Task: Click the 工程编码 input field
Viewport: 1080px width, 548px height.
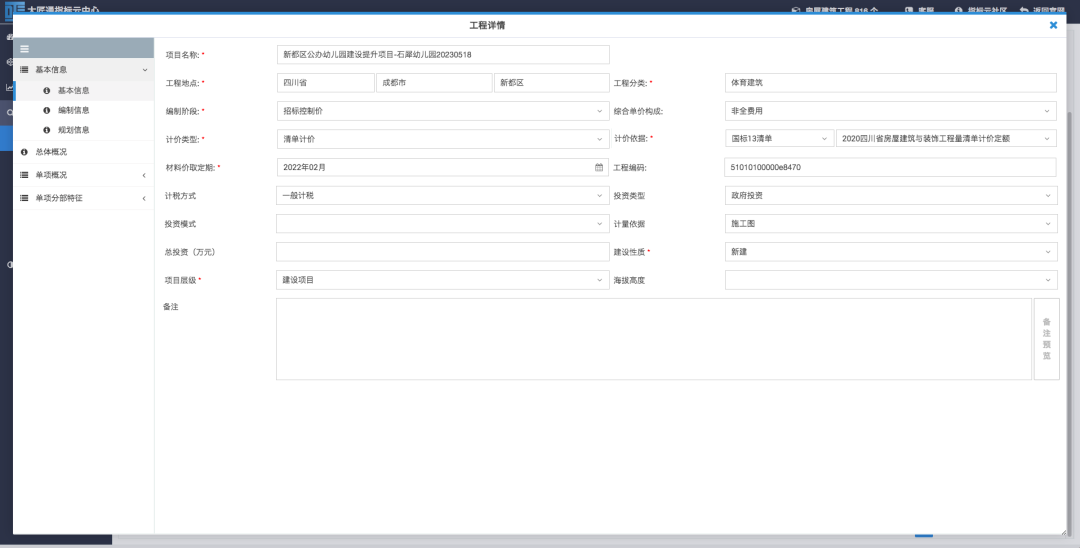Action: pyautogui.click(x=890, y=167)
